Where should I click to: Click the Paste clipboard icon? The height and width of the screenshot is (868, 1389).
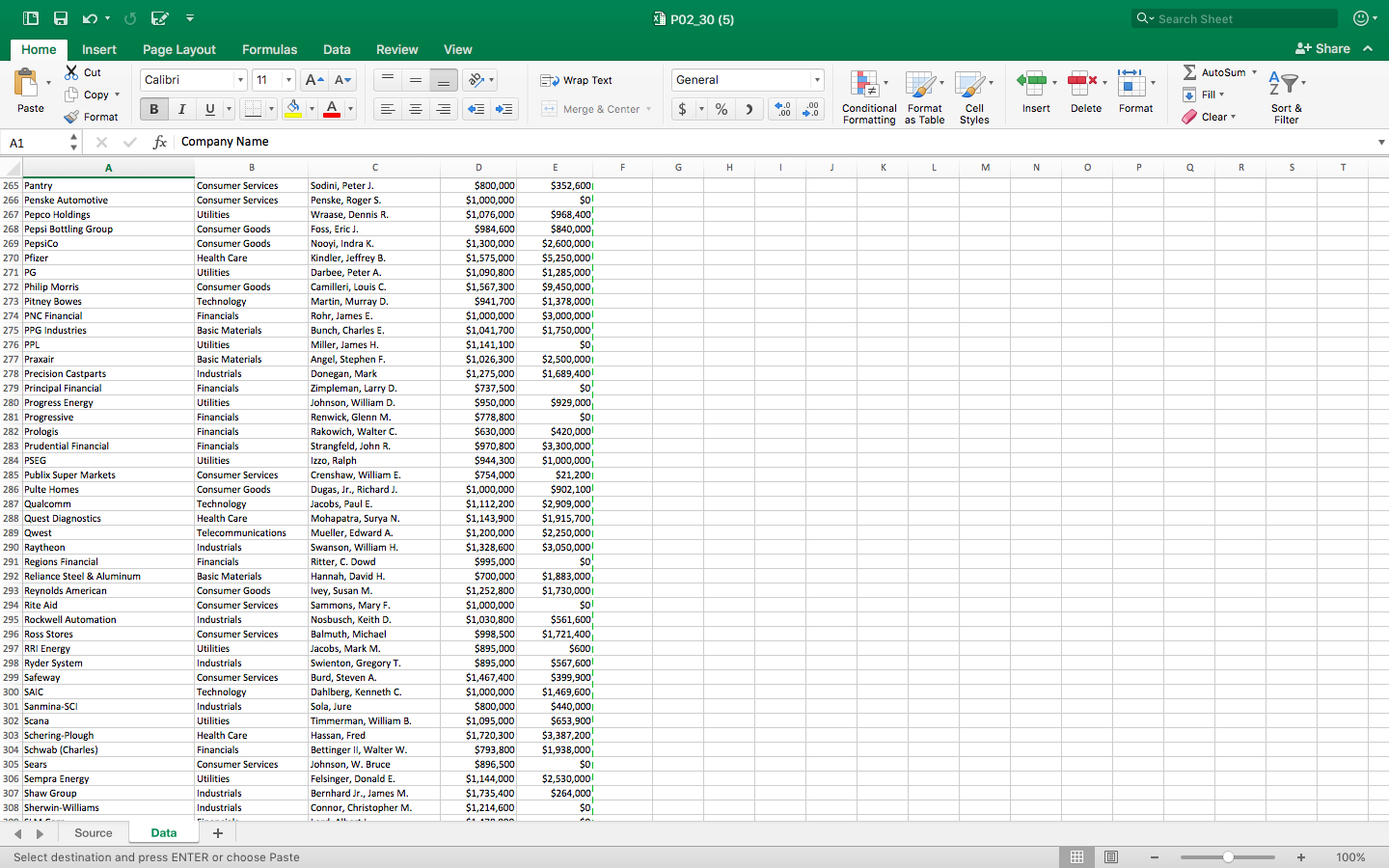(27, 83)
